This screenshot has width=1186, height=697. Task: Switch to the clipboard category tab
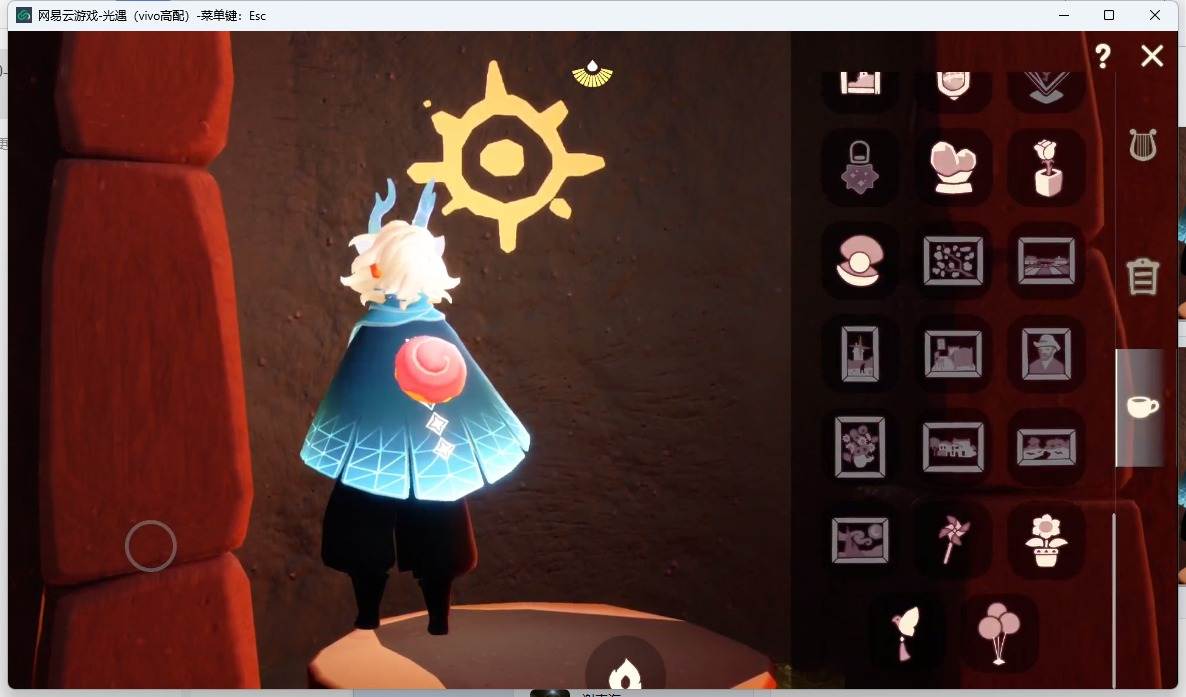click(x=1142, y=275)
